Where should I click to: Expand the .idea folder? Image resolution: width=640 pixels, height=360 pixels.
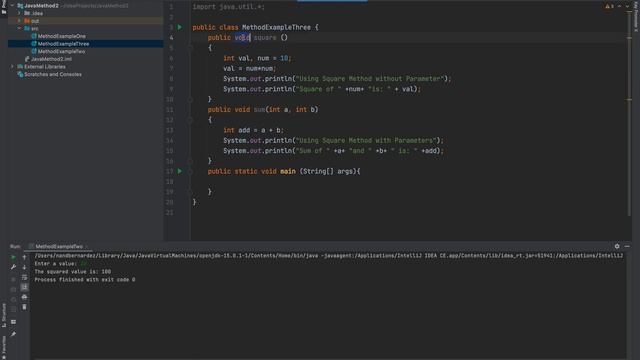(19, 13)
